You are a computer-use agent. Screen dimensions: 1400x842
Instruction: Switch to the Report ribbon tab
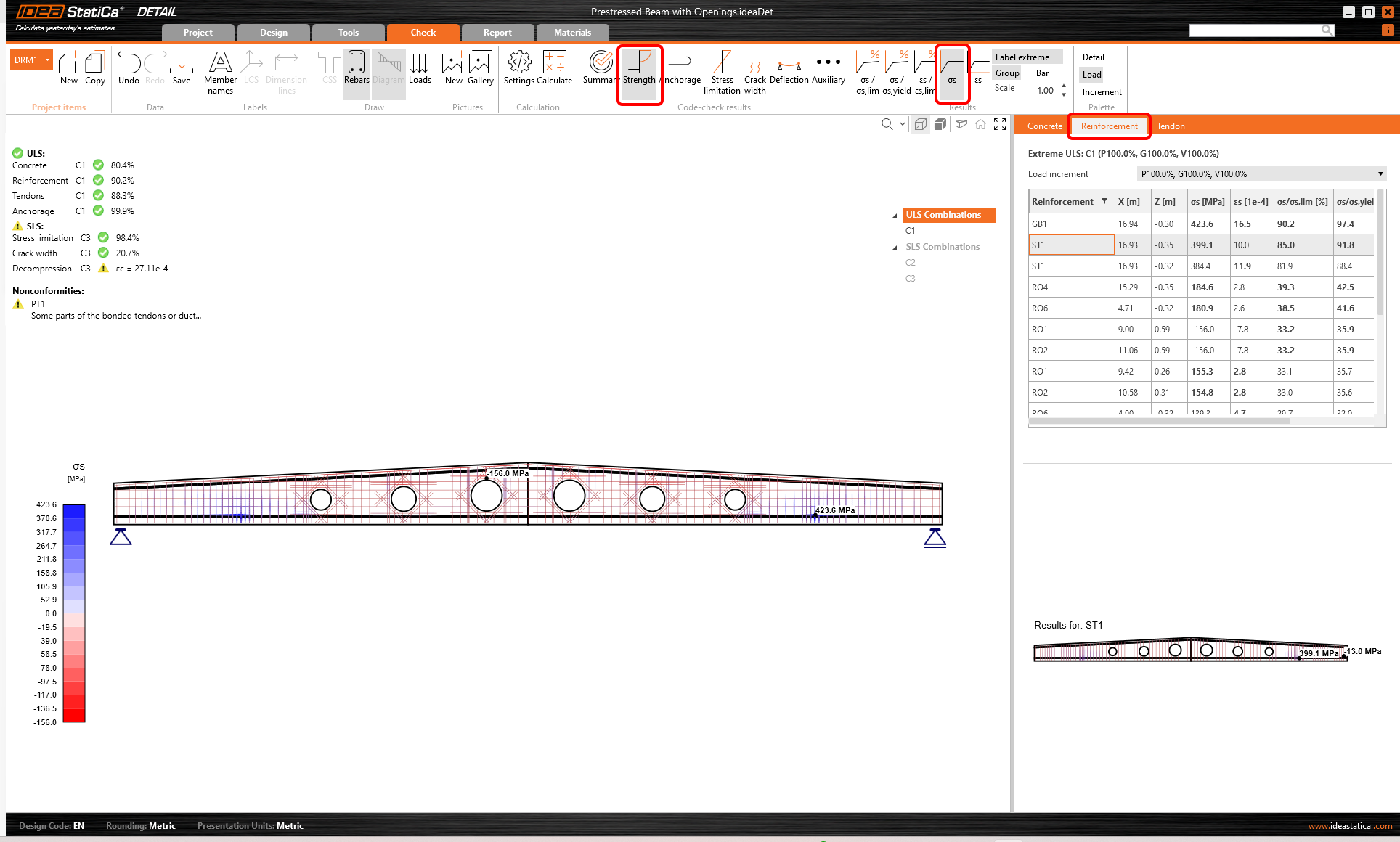497,33
